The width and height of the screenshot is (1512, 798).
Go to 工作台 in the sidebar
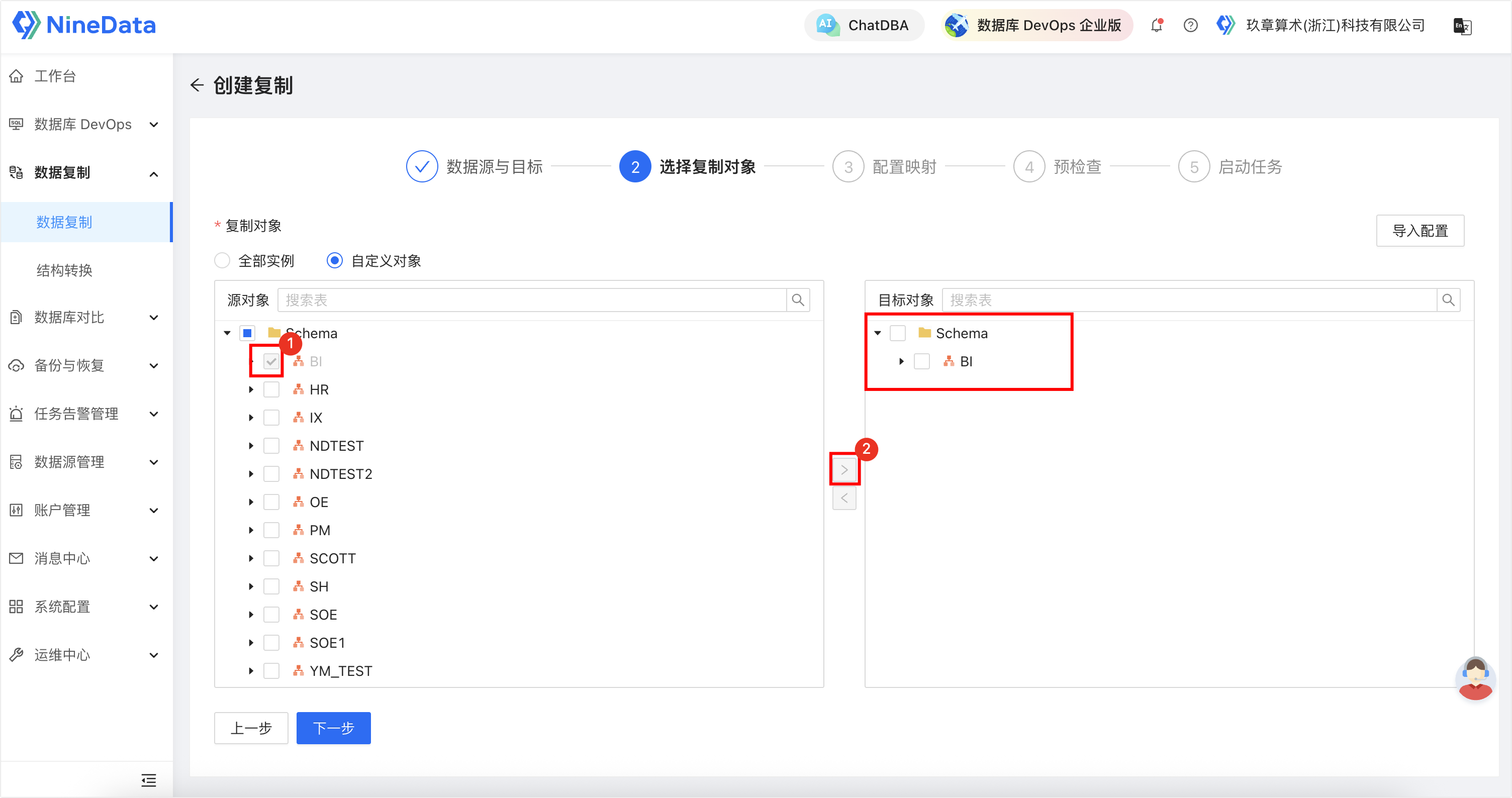tap(55, 76)
